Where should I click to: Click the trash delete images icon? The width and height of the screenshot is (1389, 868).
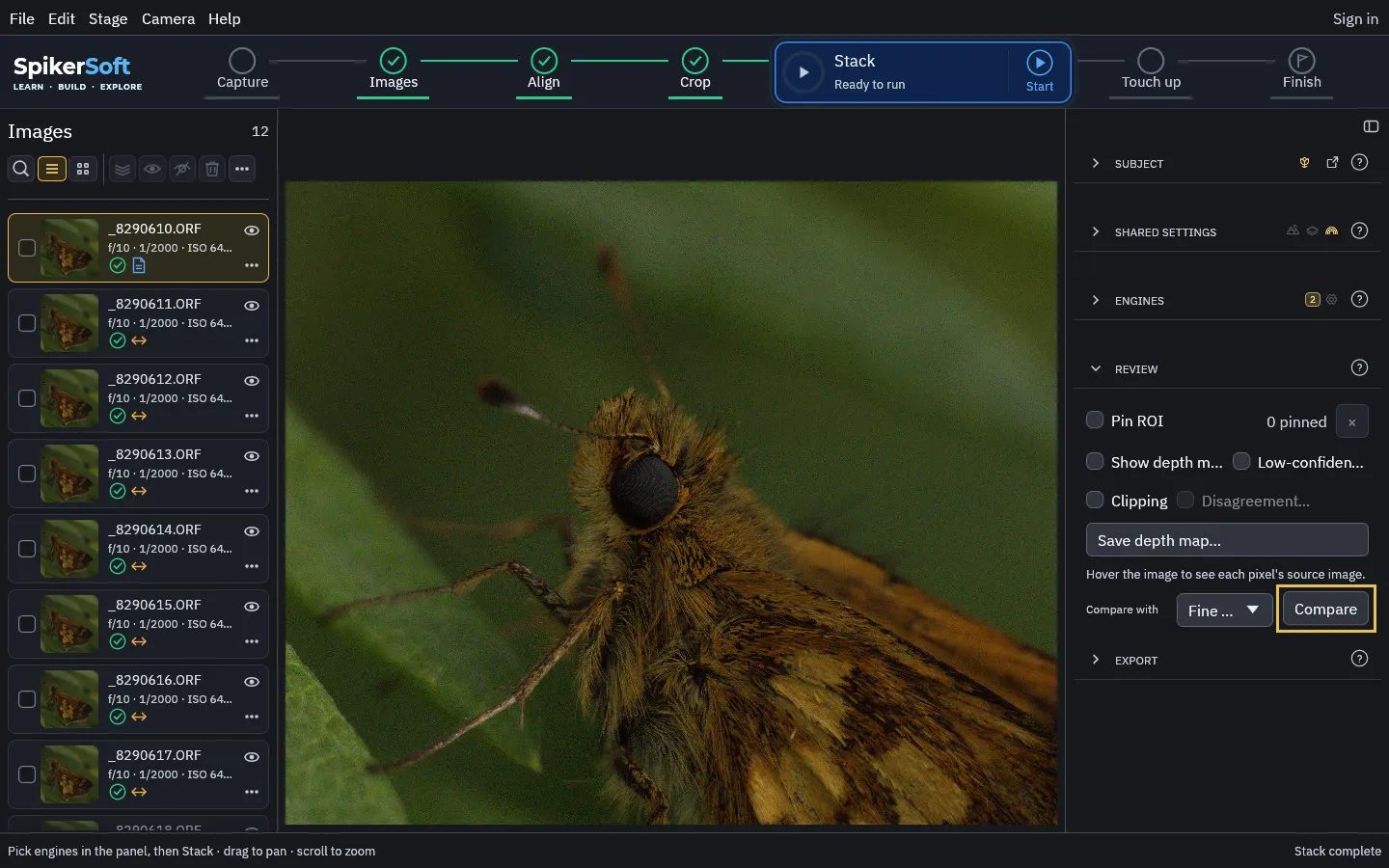tap(212, 169)
